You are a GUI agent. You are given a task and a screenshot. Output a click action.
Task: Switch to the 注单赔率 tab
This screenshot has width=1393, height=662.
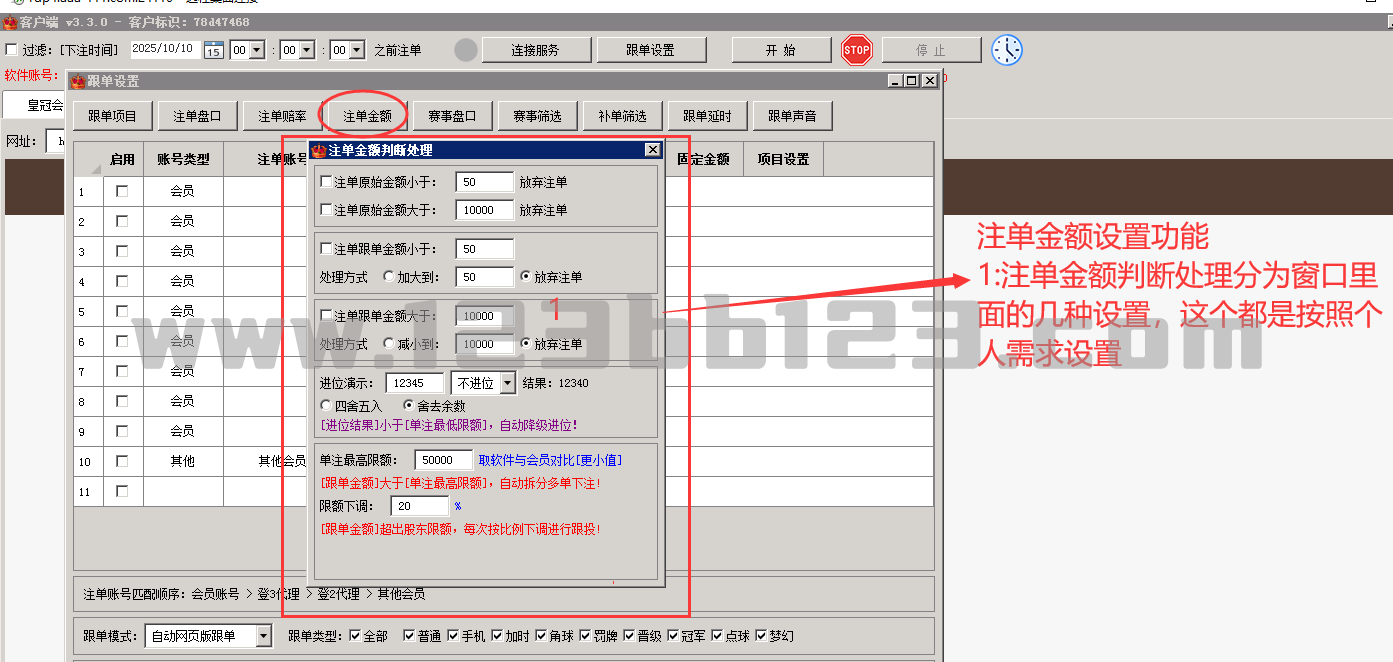282,116
